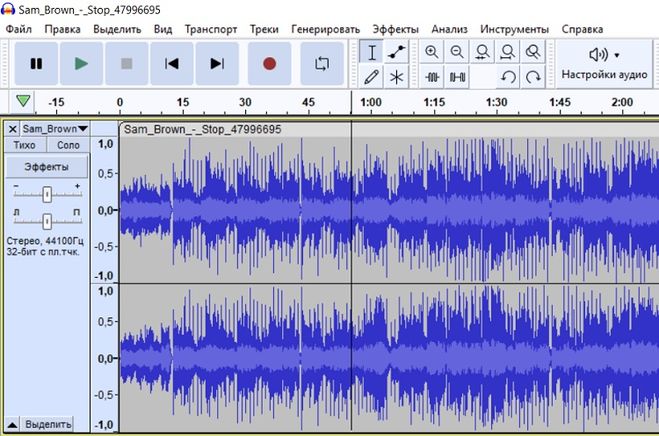Toggle loop playback button
Viewport: 659px width, 436px height.
pyautogui.click(x=322, y=63)
